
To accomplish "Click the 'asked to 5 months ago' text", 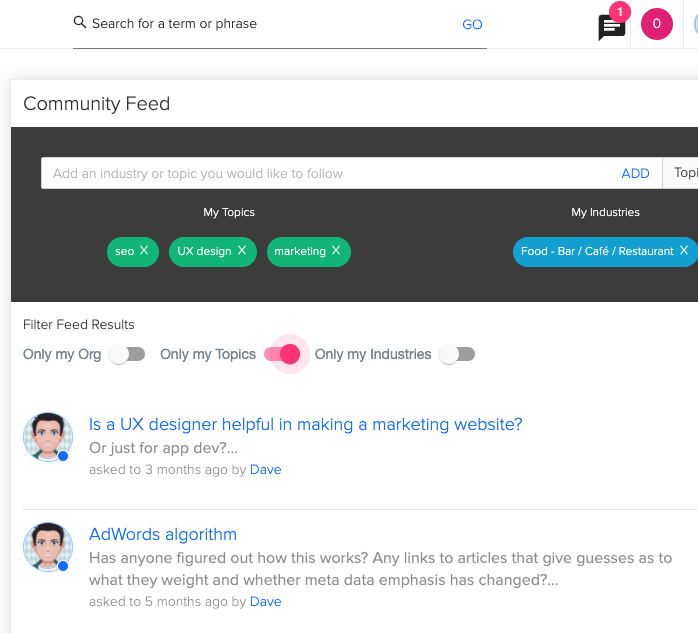I will point(158,601).
